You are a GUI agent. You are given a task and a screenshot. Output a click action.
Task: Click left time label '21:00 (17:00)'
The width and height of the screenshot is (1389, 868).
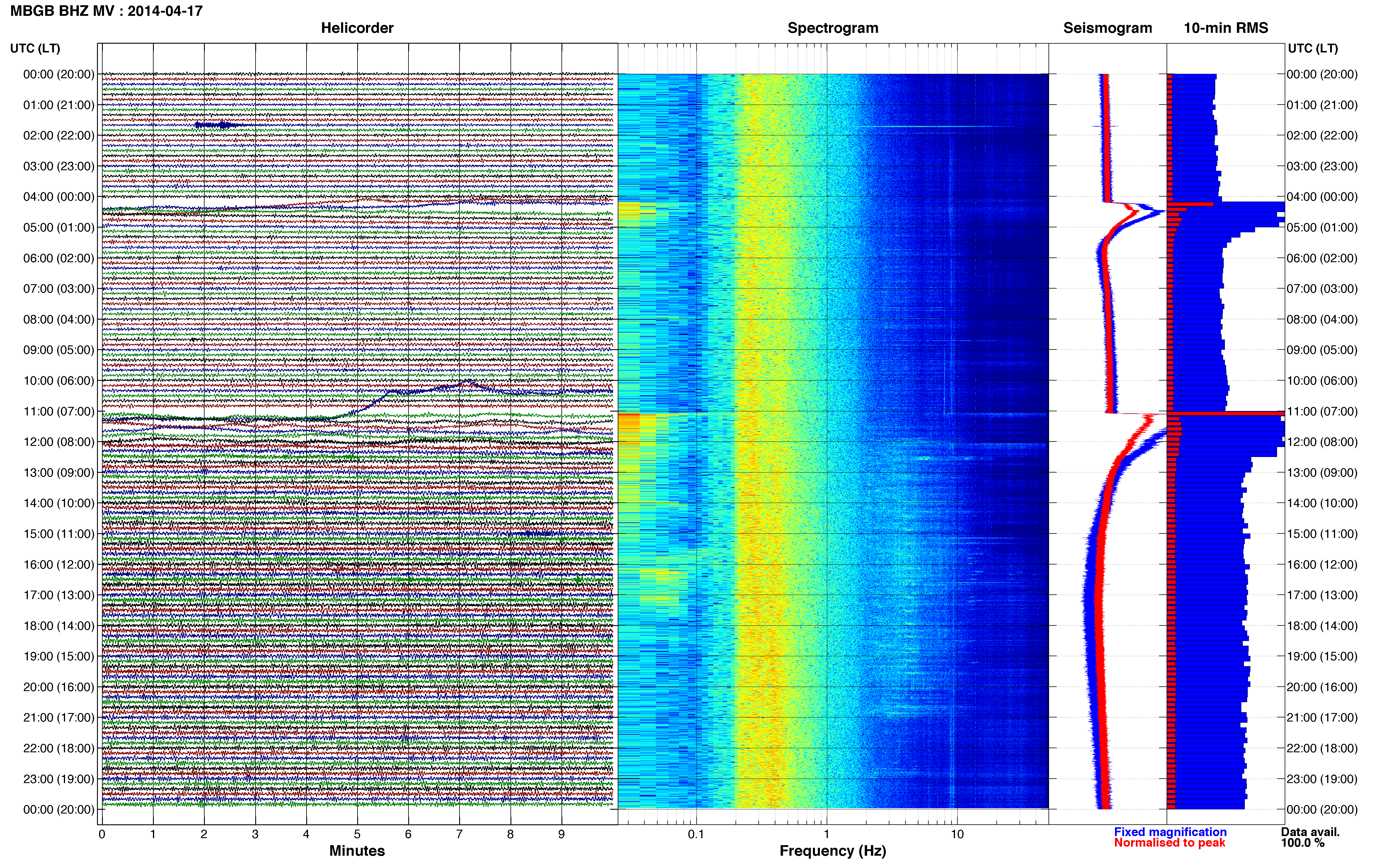pyautogui.click(x=59, y=718)
